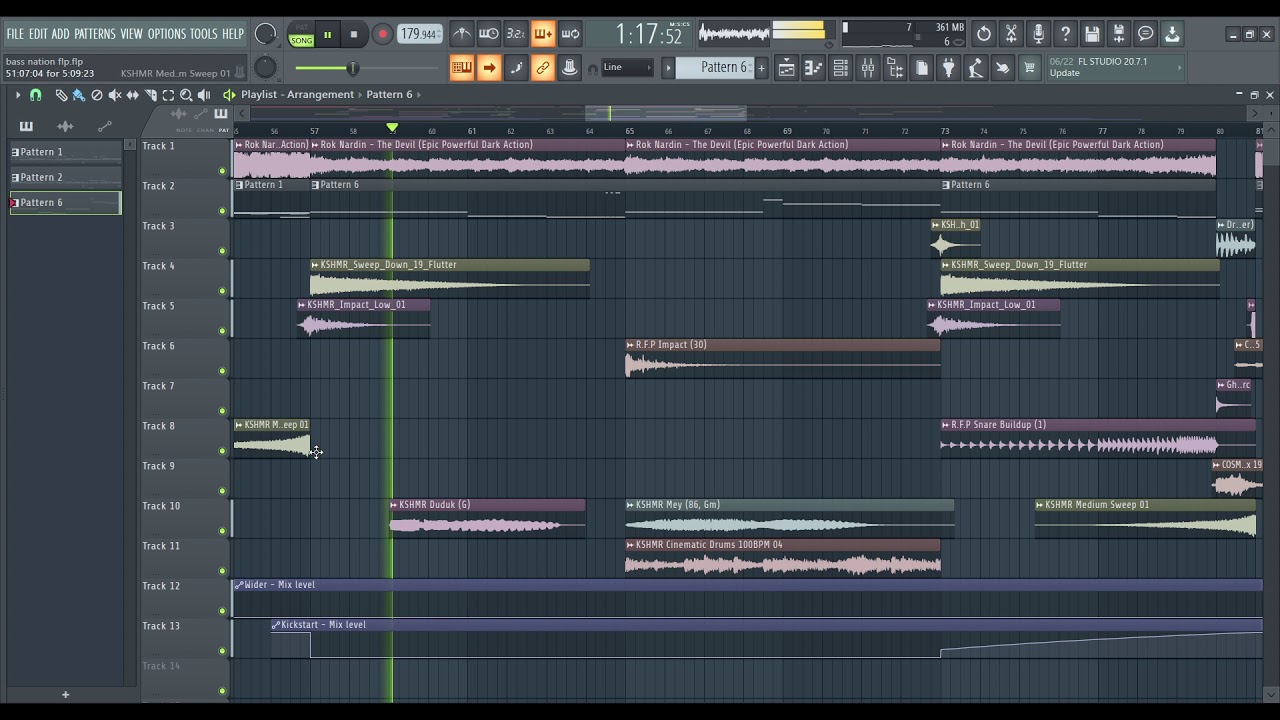Click the red record button

tap(382, 35)
